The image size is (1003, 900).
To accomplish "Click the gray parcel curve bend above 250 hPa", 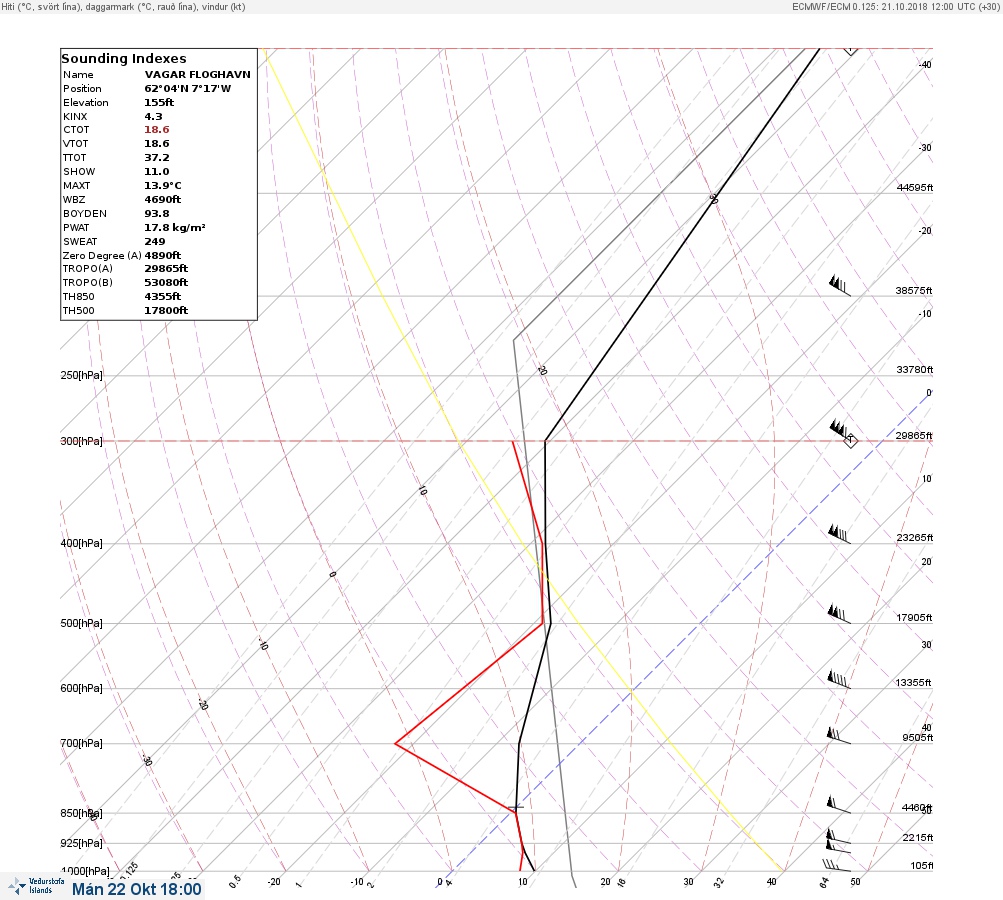I will click(x=514, y=340).
